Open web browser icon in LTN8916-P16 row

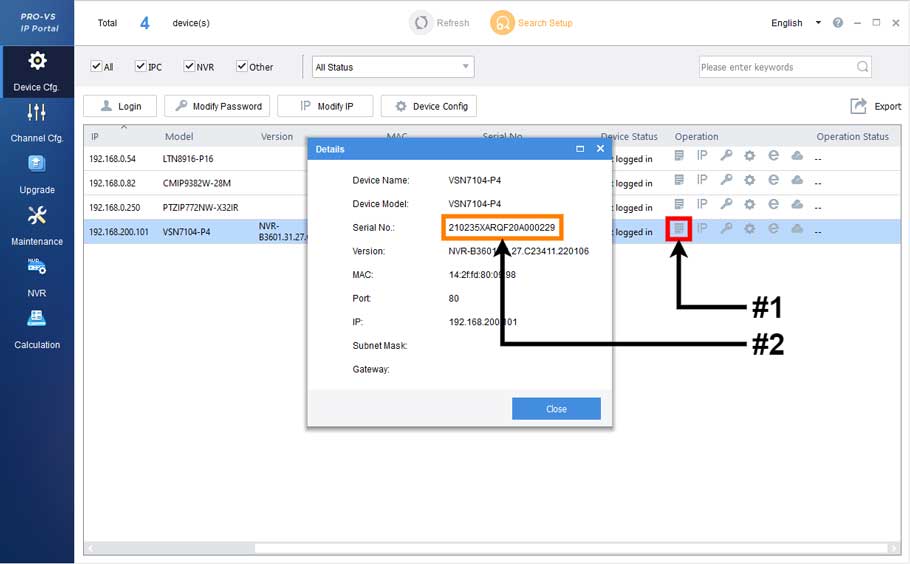773,155
